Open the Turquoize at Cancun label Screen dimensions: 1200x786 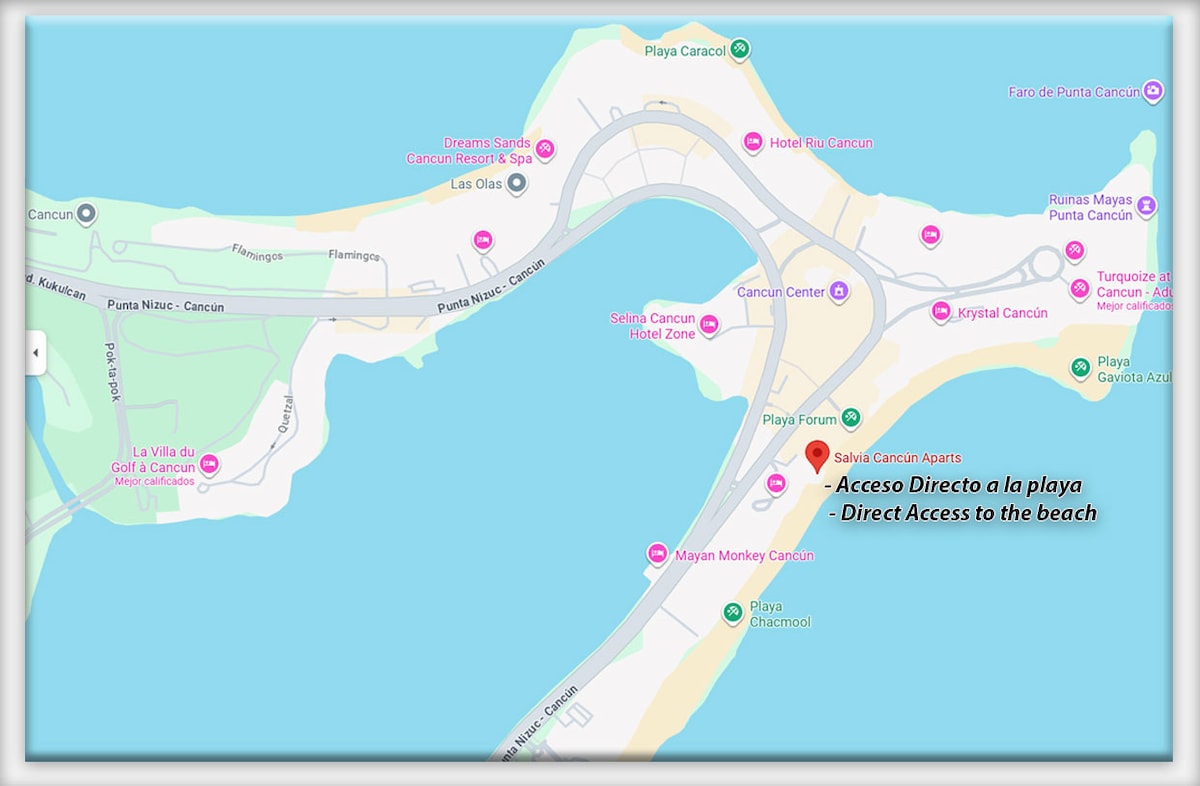click(x=1134, y=285)
